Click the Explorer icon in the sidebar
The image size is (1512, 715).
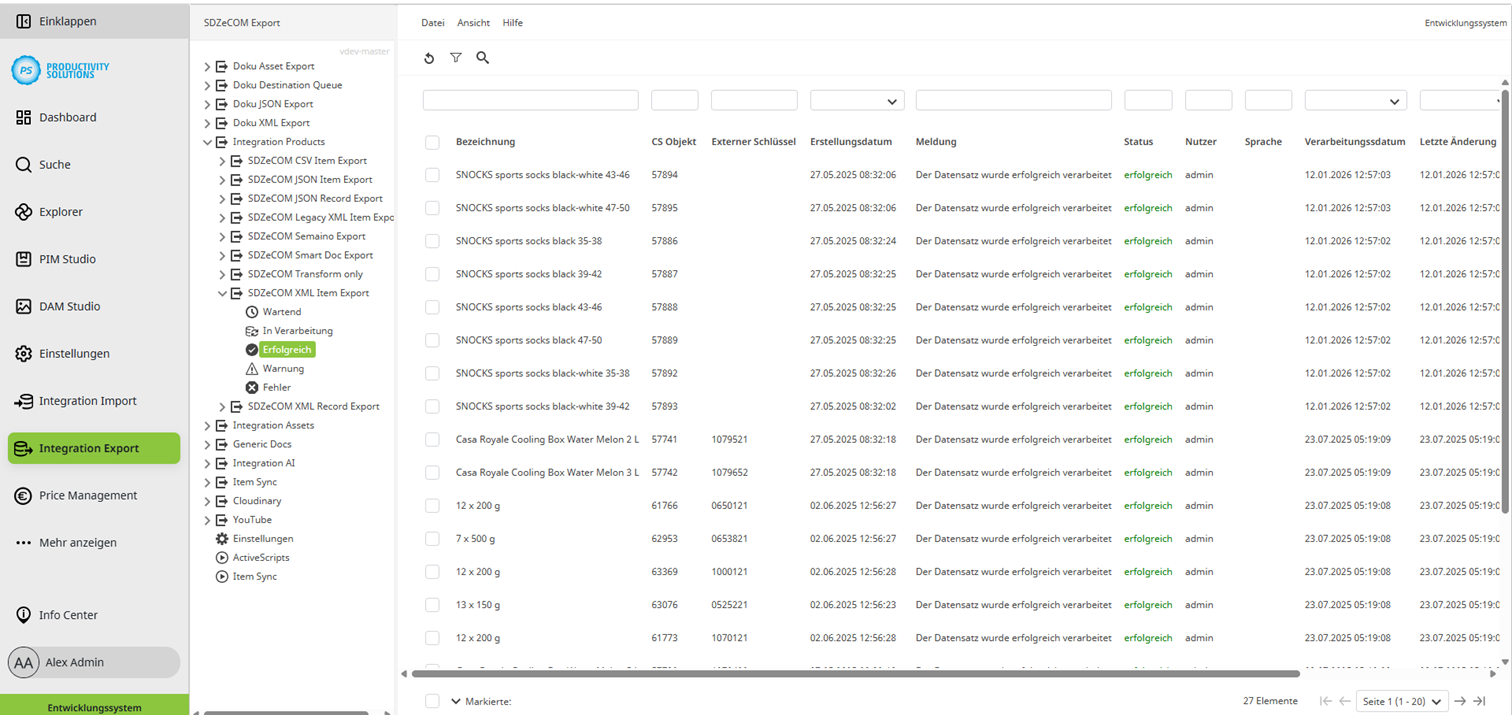pyautogui.click(x=59, y=211)
